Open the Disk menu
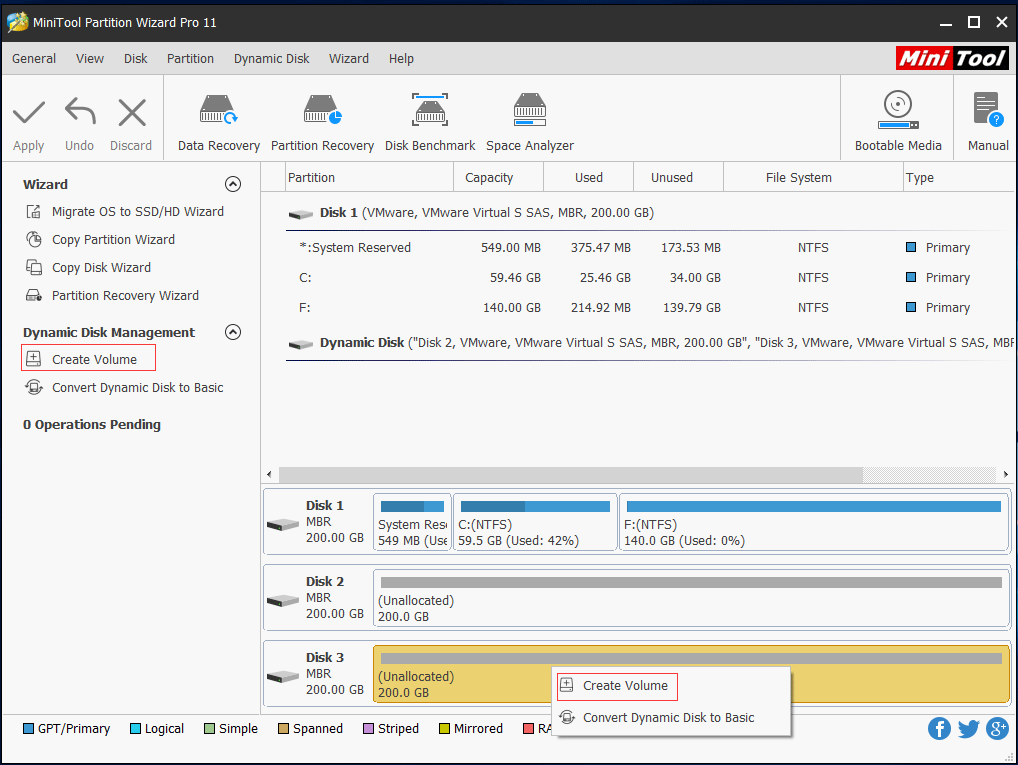The height and width of the screenshot is (765, 1018). tap(136, 58)
